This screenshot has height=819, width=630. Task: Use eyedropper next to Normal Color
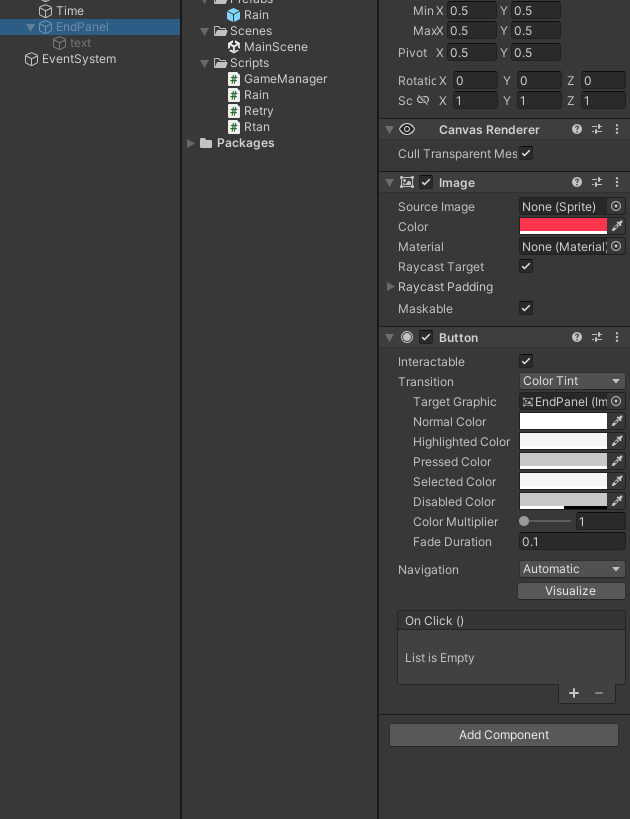(x=617, y=421)
